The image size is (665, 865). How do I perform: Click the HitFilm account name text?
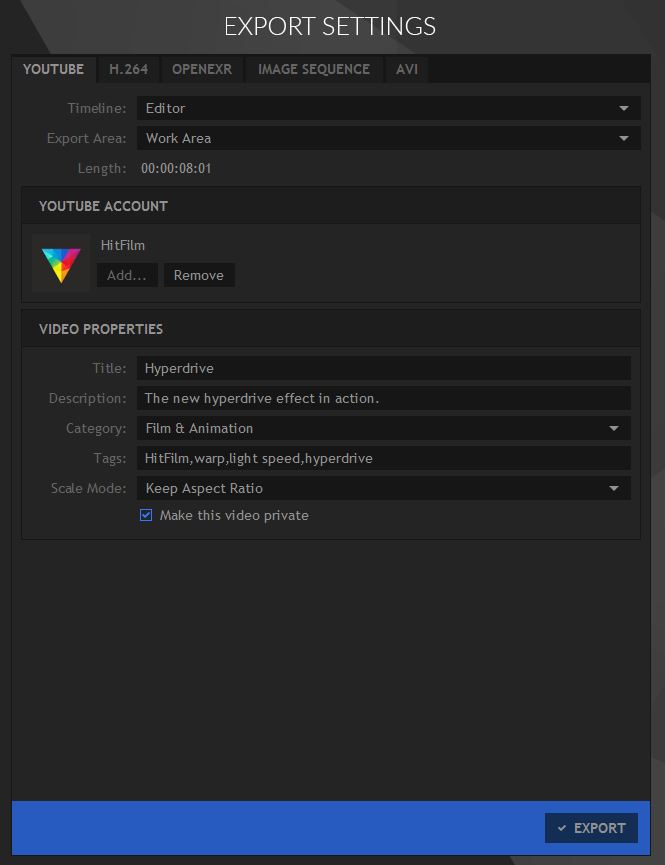pyautogui.click(x=123, y=245)
